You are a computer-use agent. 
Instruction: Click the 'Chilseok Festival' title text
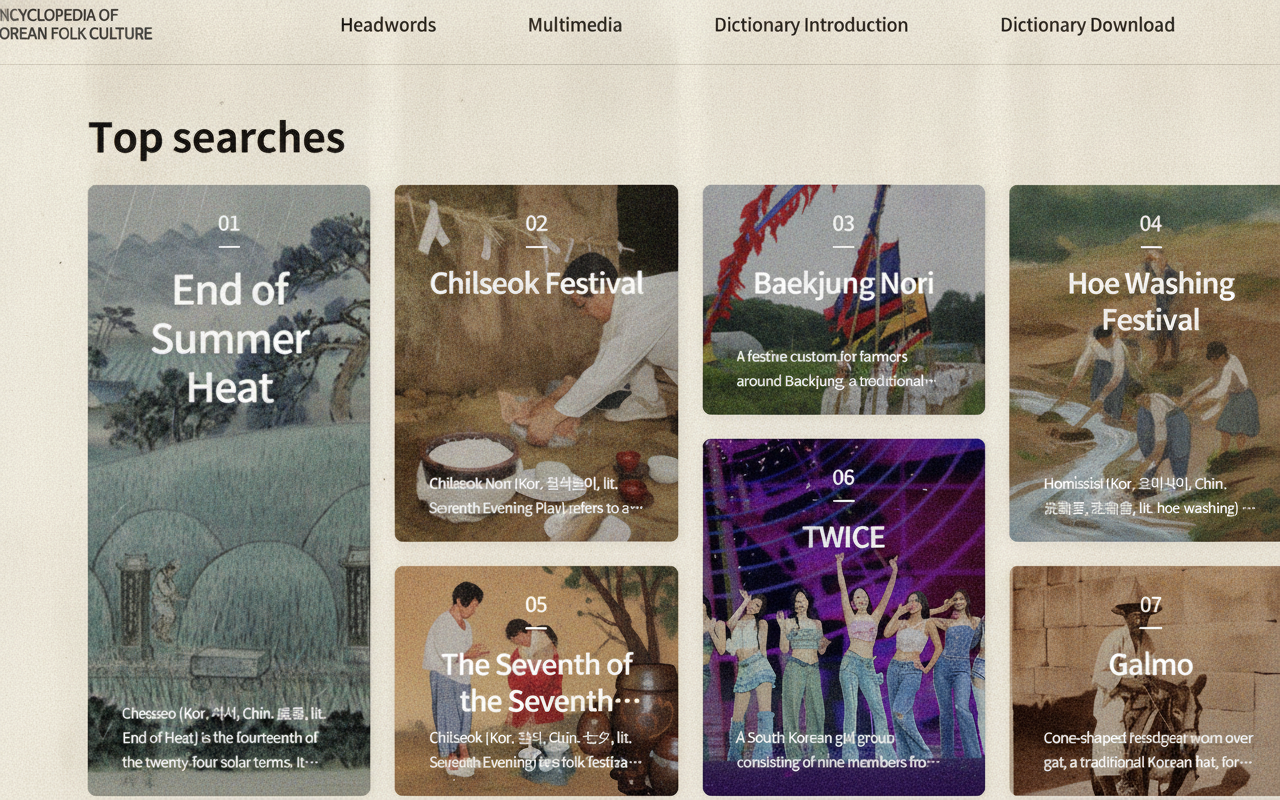click(x=536, y=284)
